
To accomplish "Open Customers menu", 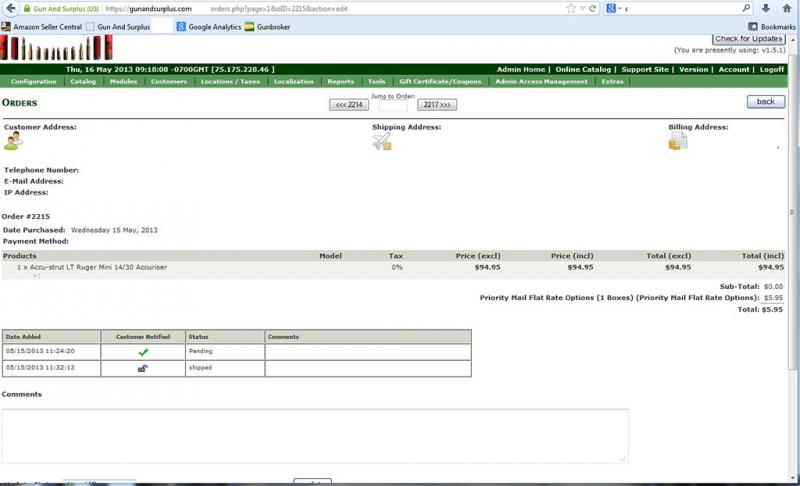I will pos(169,82).
